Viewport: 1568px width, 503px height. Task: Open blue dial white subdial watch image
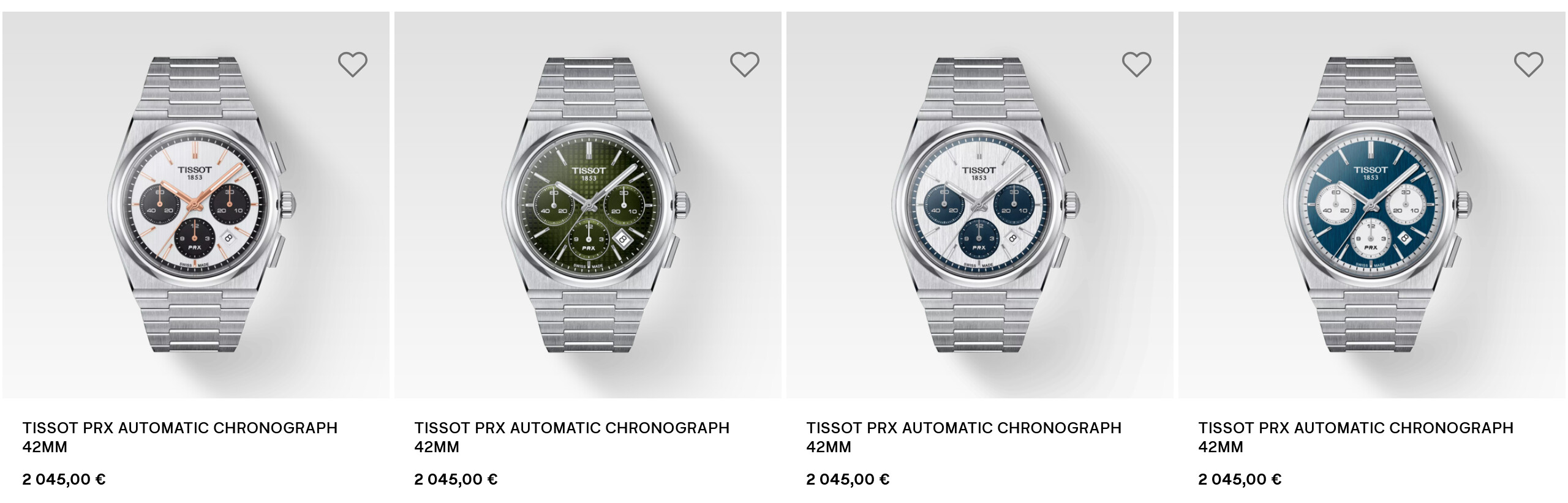pos(1372,205)
